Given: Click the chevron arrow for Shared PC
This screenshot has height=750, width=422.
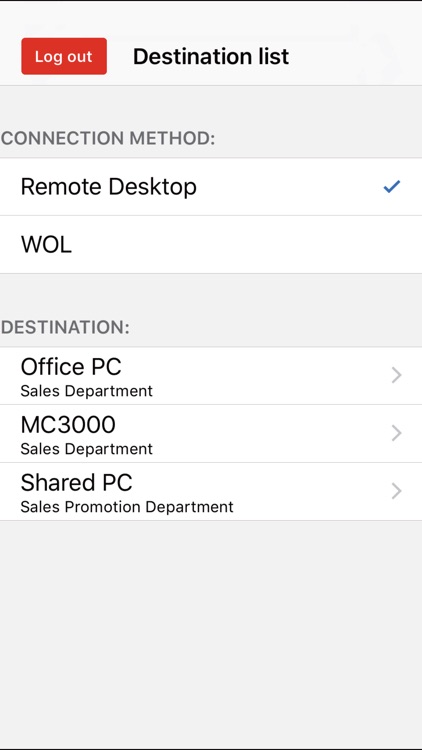Looking at the screenshot, I should [x=396, y=491].
